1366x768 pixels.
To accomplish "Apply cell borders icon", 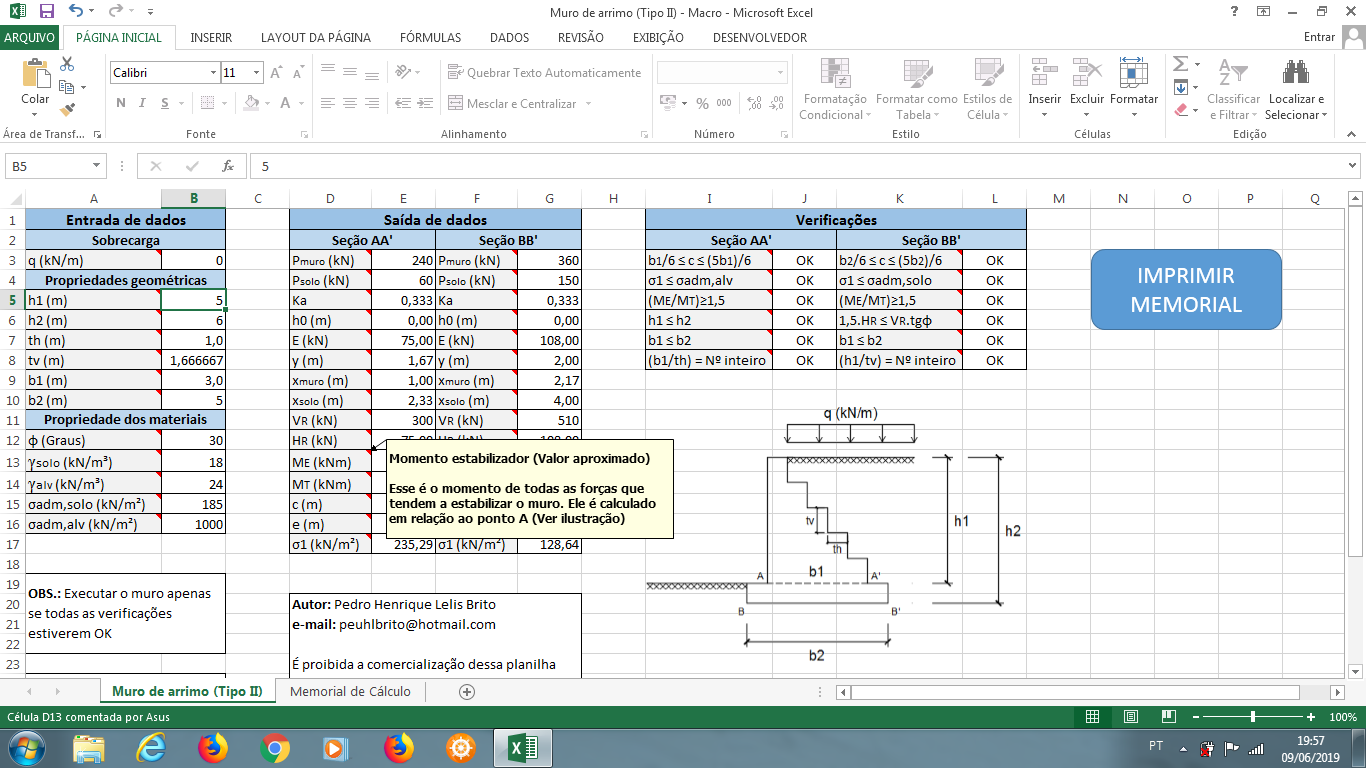I will (210, 103).
